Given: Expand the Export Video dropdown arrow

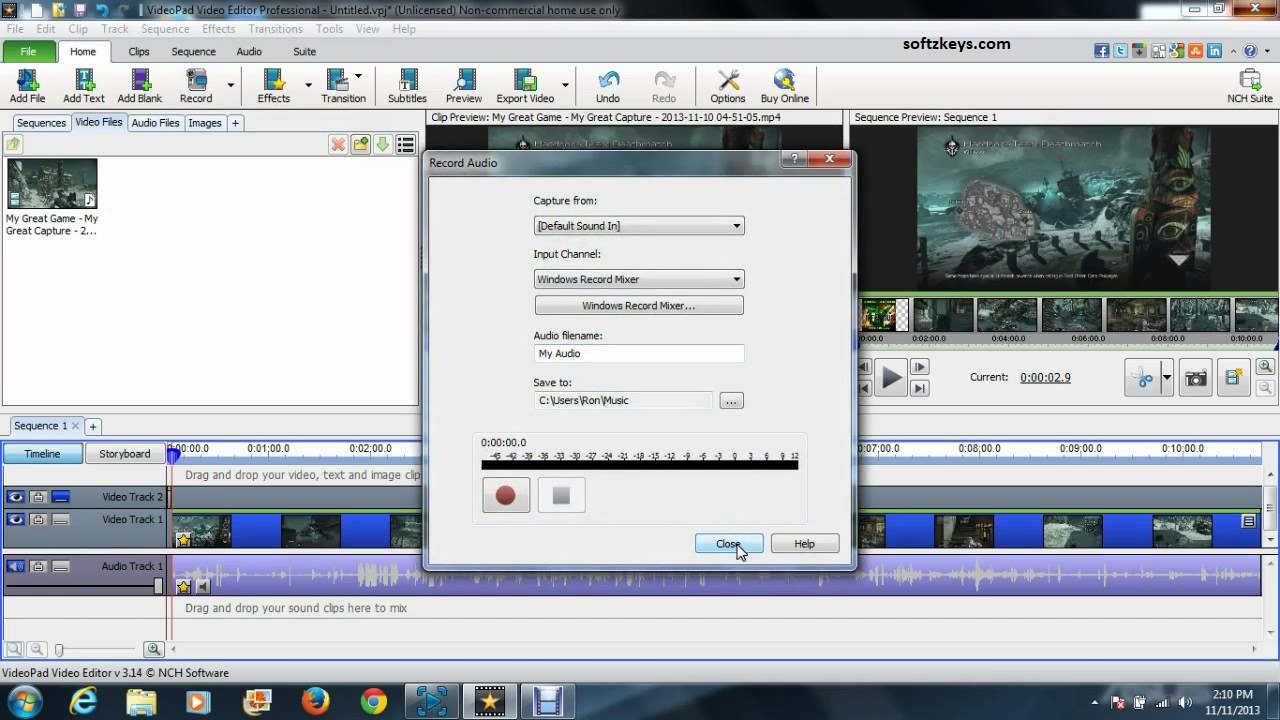Looking at the screenshot, I should 565,85.
